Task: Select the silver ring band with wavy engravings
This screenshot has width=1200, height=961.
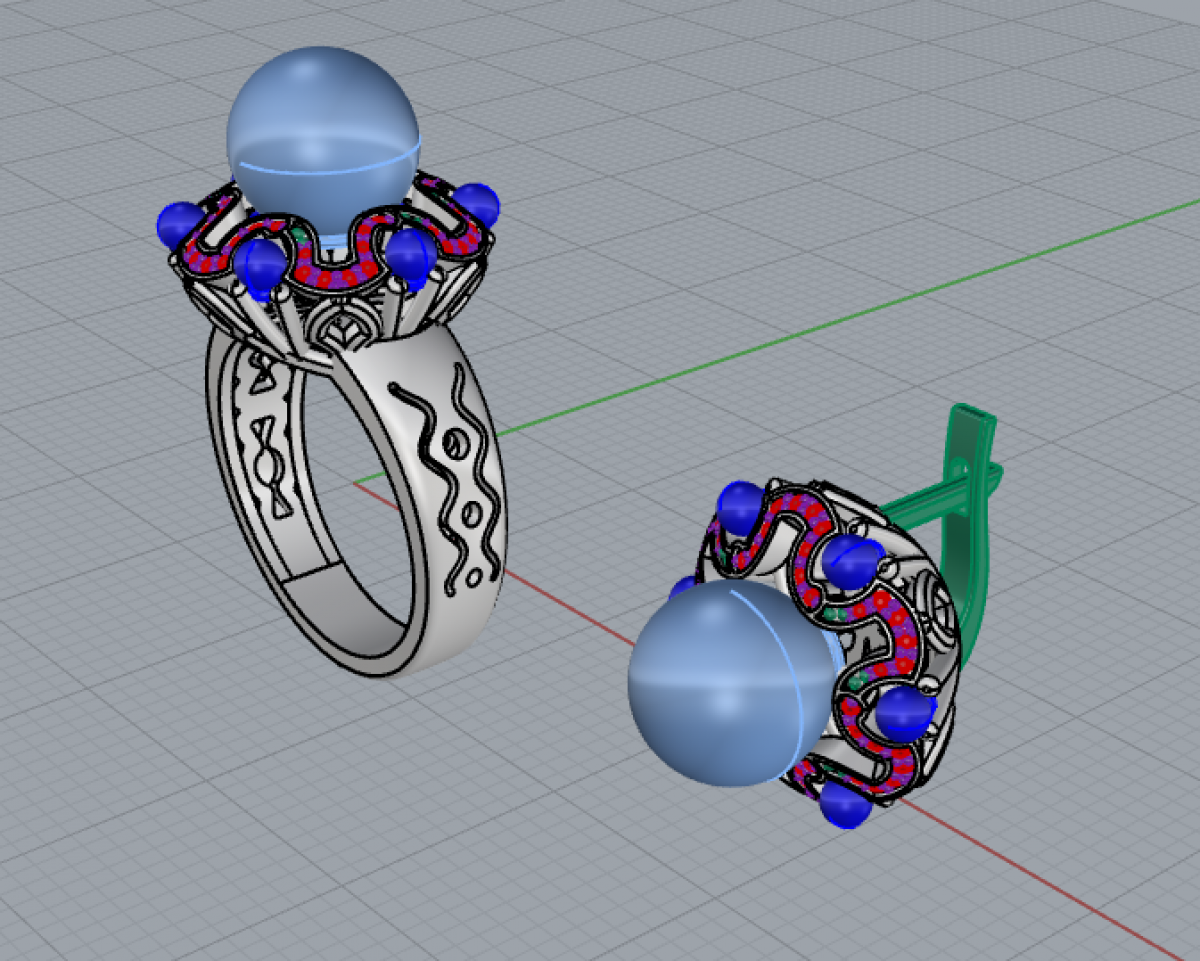Action: [356, 500]
